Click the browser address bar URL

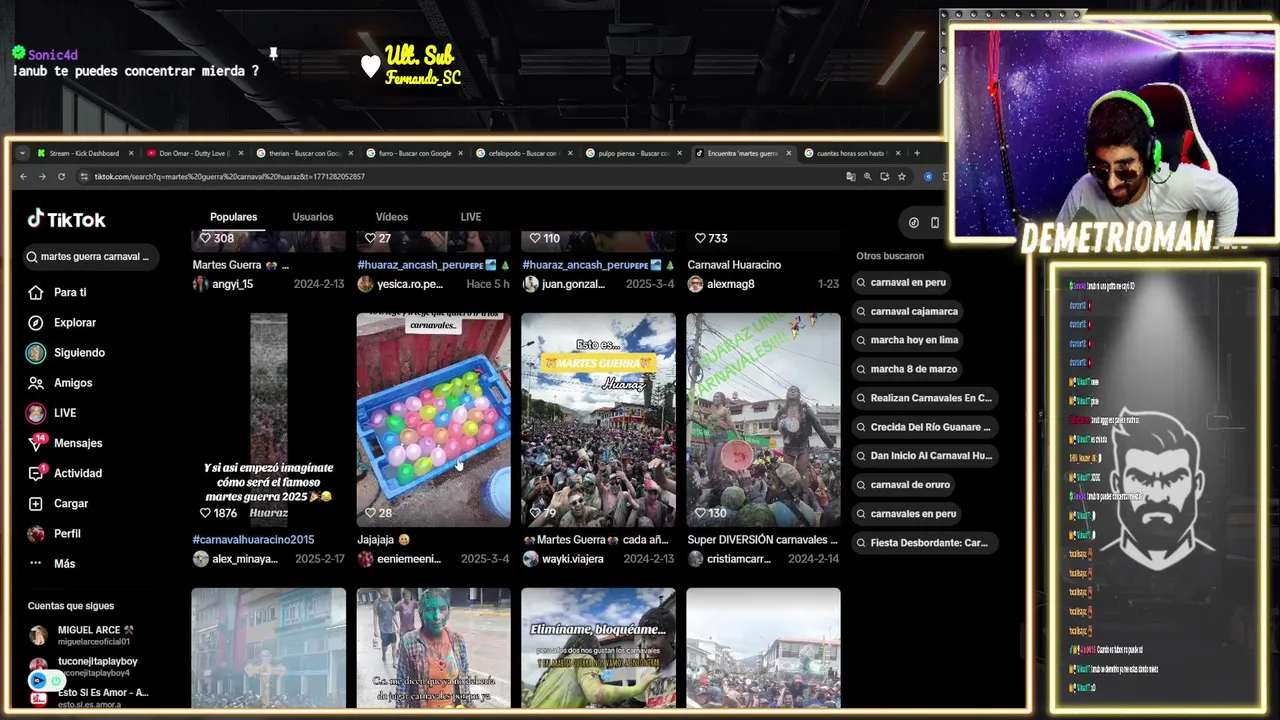point(229,176)
